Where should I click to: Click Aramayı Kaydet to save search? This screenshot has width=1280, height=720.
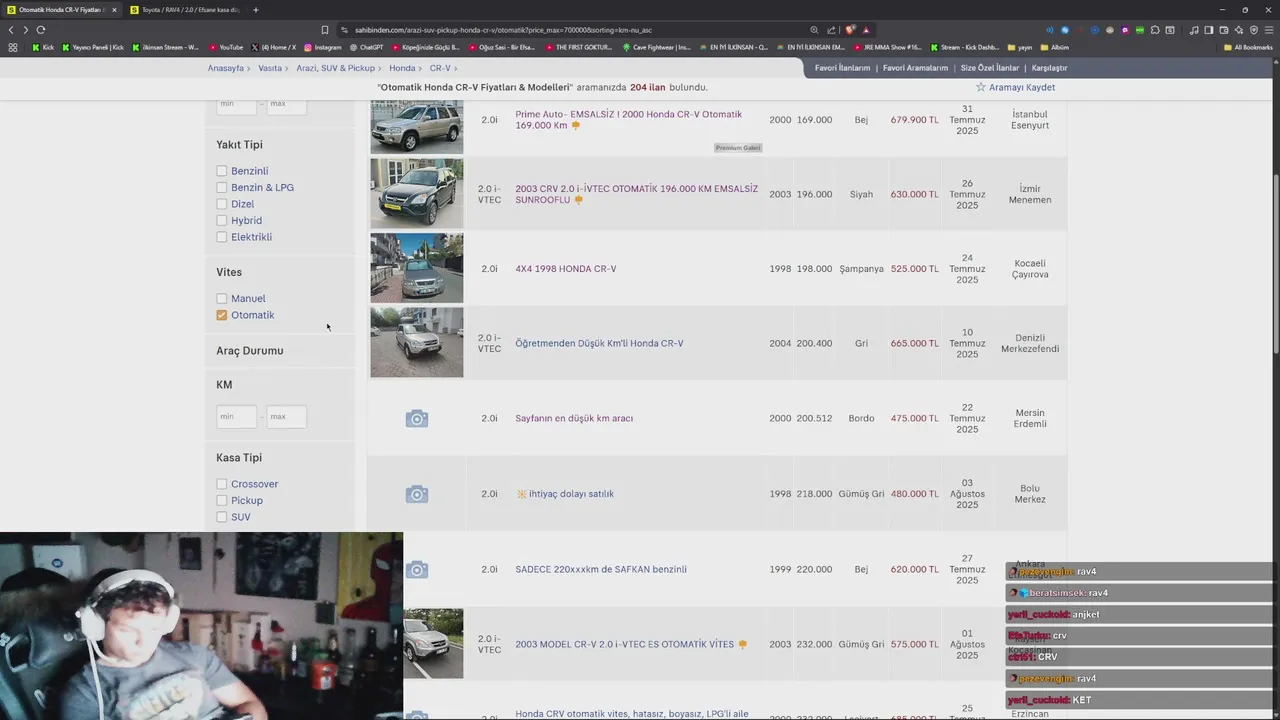click(1022, 87)
